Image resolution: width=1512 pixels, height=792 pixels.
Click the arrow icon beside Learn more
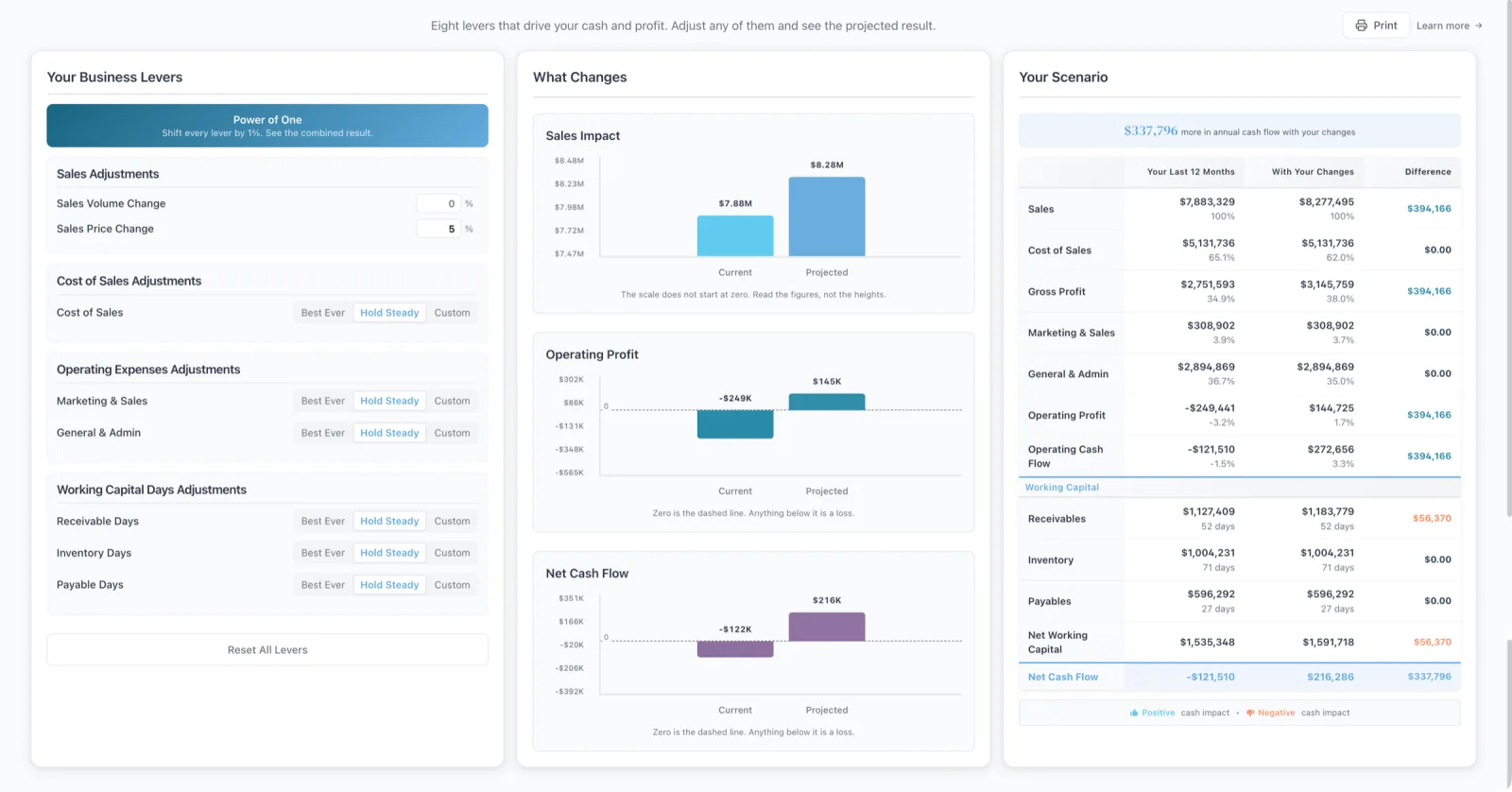point(1478,26)
